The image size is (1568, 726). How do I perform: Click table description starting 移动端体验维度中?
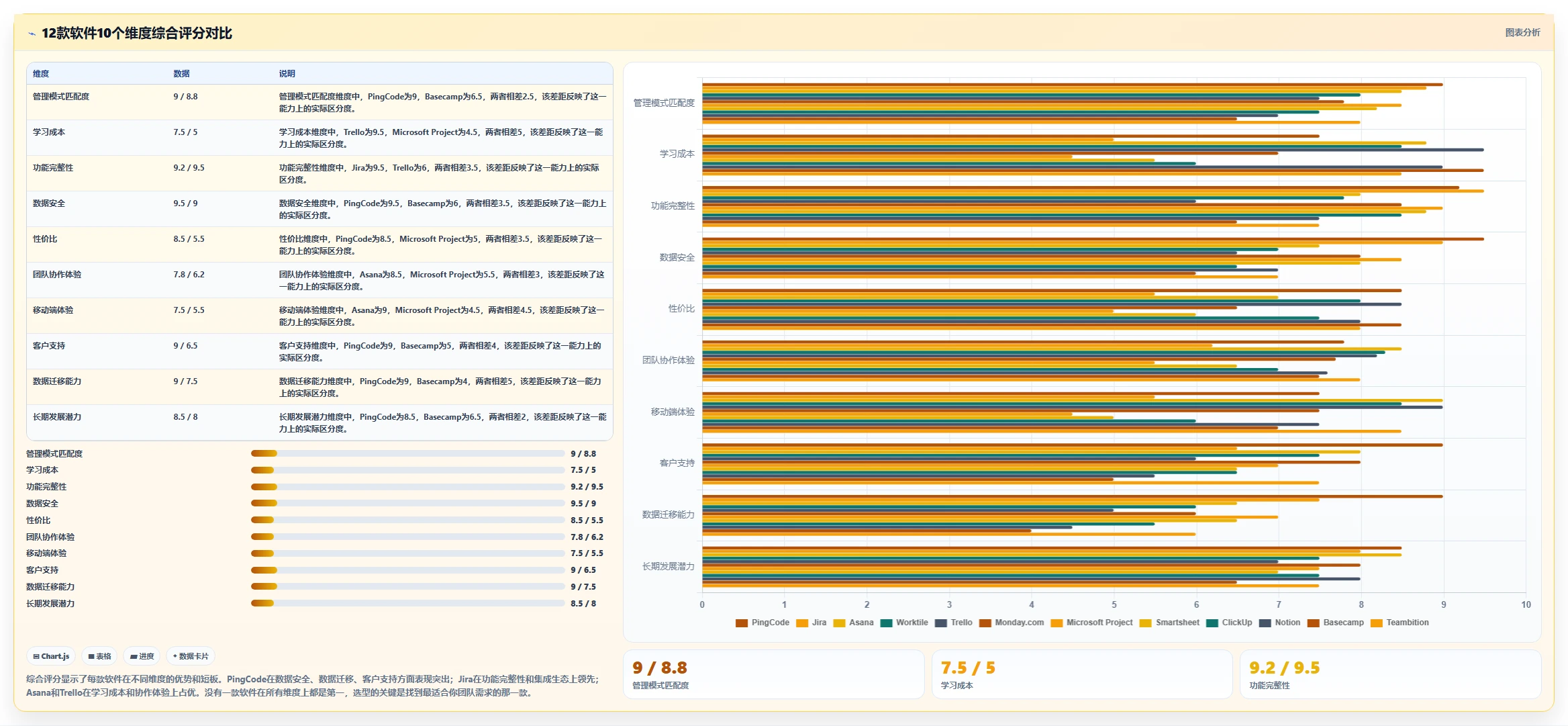[442, 316]
